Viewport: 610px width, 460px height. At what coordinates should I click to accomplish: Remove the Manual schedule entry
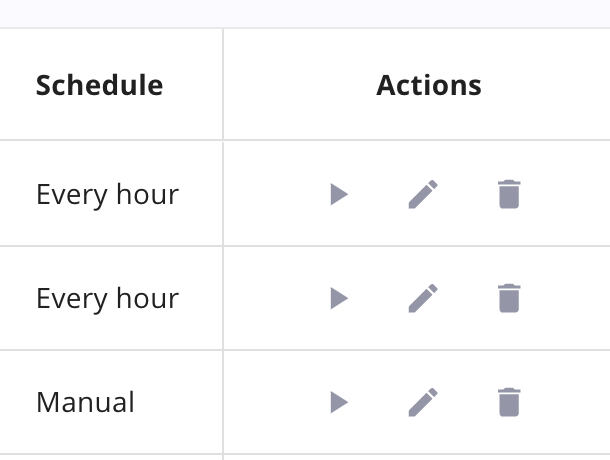(x=509, y=403)
